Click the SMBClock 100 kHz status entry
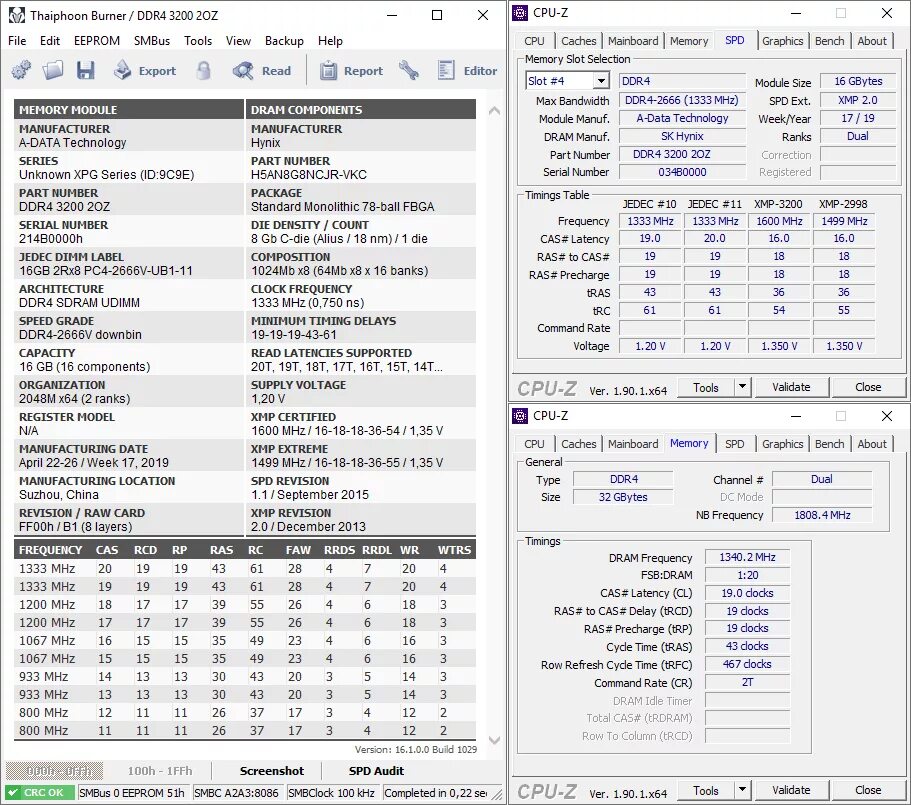The image size is (911, 805). coord(331,793)
